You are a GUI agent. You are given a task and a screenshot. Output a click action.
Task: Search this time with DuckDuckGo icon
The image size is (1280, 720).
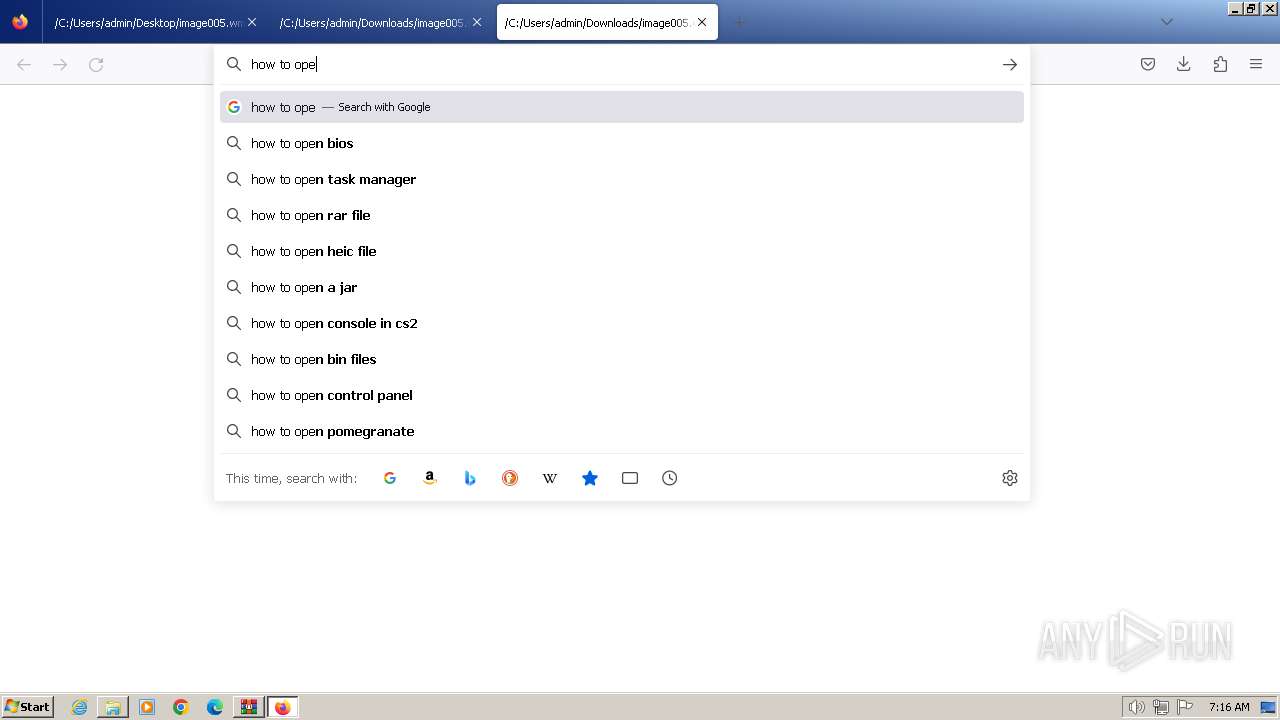pyautogui.click(x=510, y=478)
